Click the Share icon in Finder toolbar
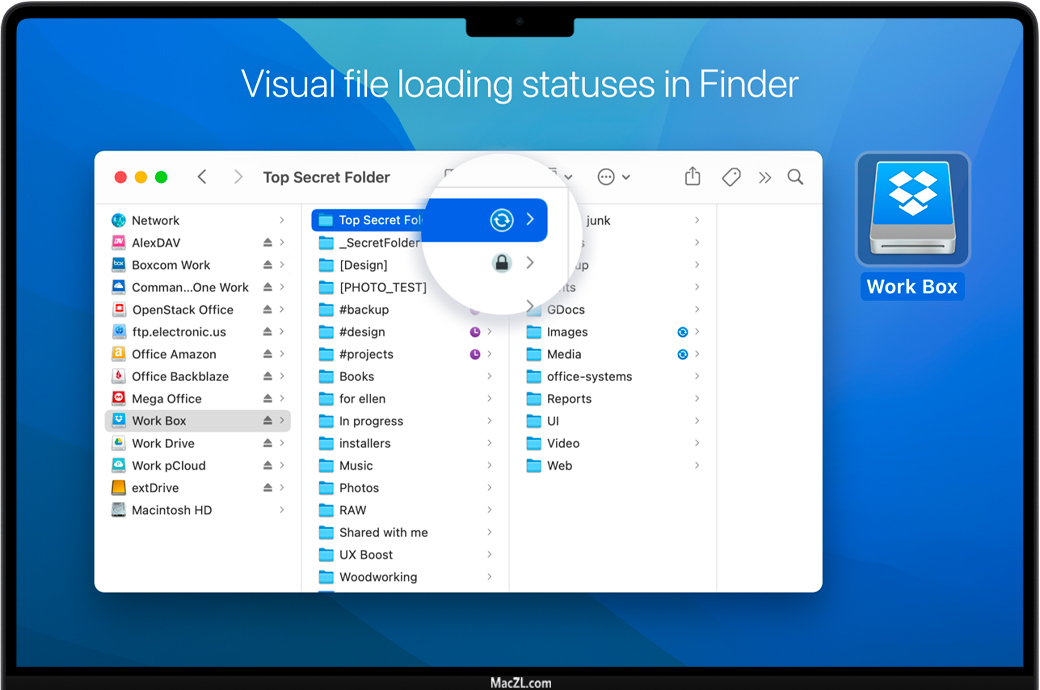The image size is (1040, 690). click(693, 177)
